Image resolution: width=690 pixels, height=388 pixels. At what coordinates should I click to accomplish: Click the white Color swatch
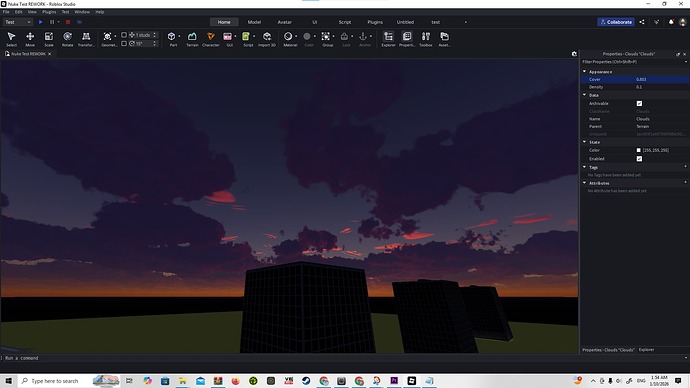639,150
